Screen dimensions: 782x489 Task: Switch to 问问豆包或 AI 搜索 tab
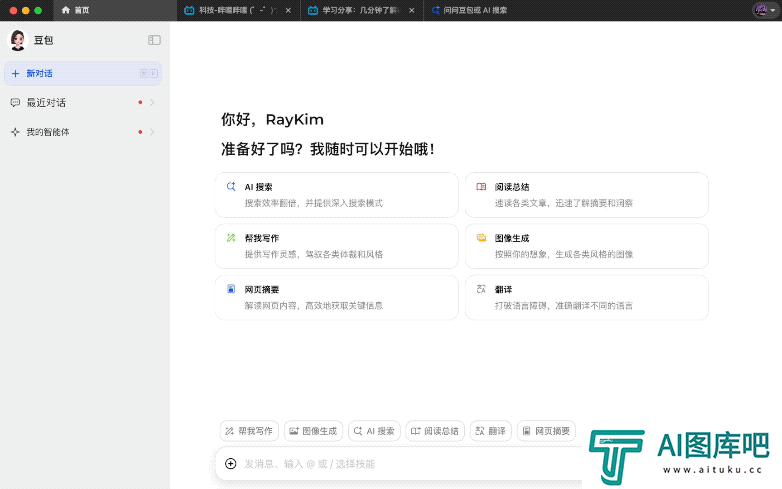tap(470, 10)
